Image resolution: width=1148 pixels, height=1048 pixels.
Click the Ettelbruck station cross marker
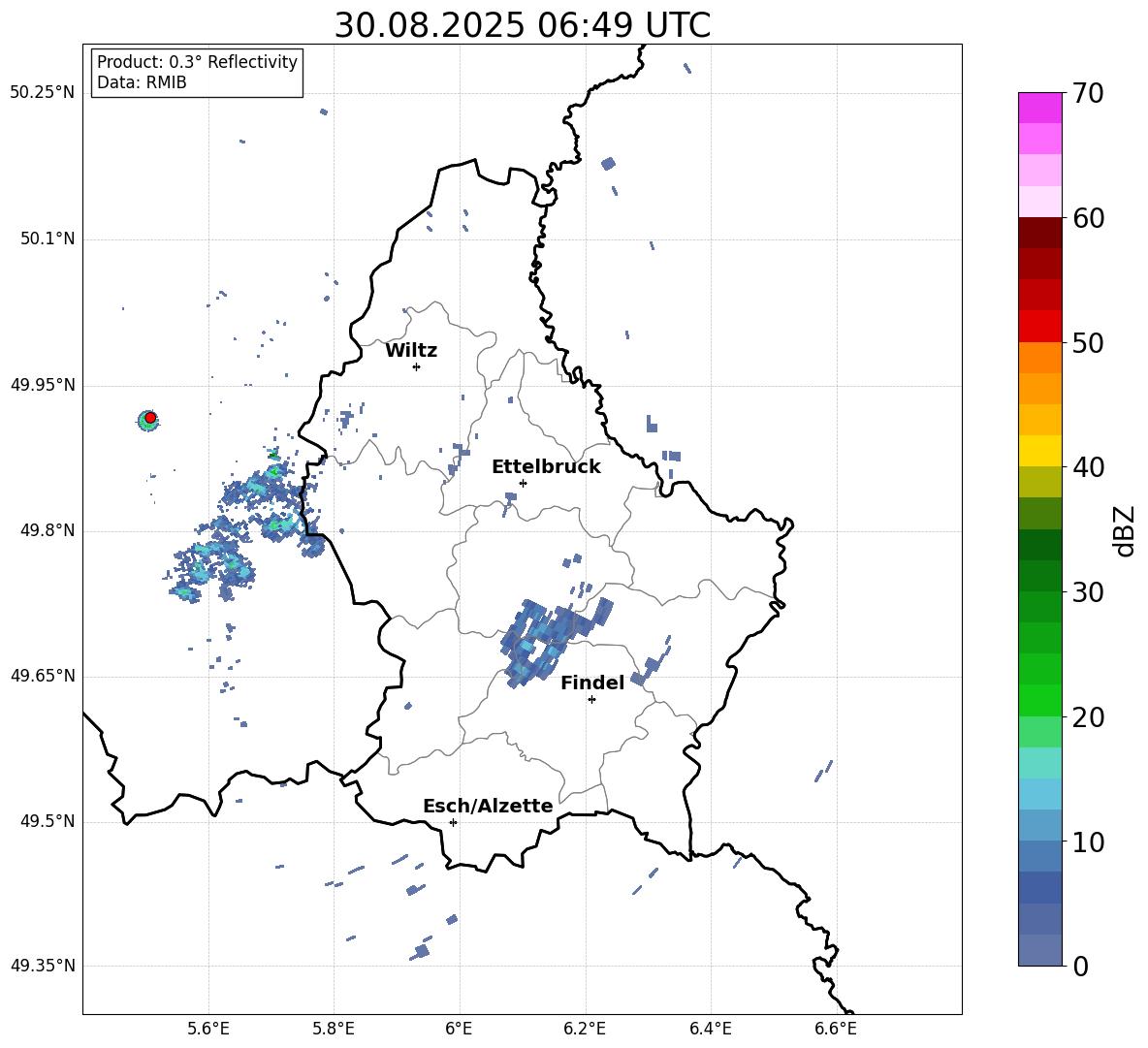pos(523,483)
